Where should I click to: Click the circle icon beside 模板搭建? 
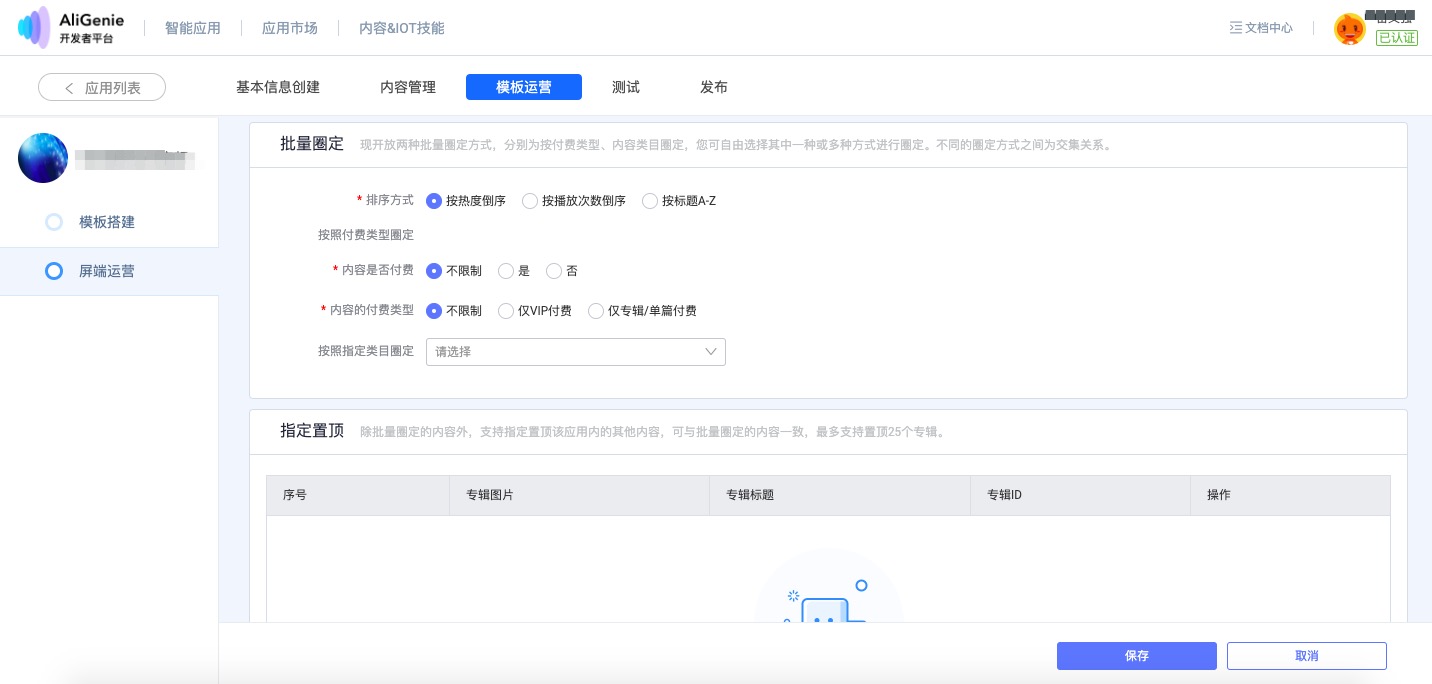54,222
